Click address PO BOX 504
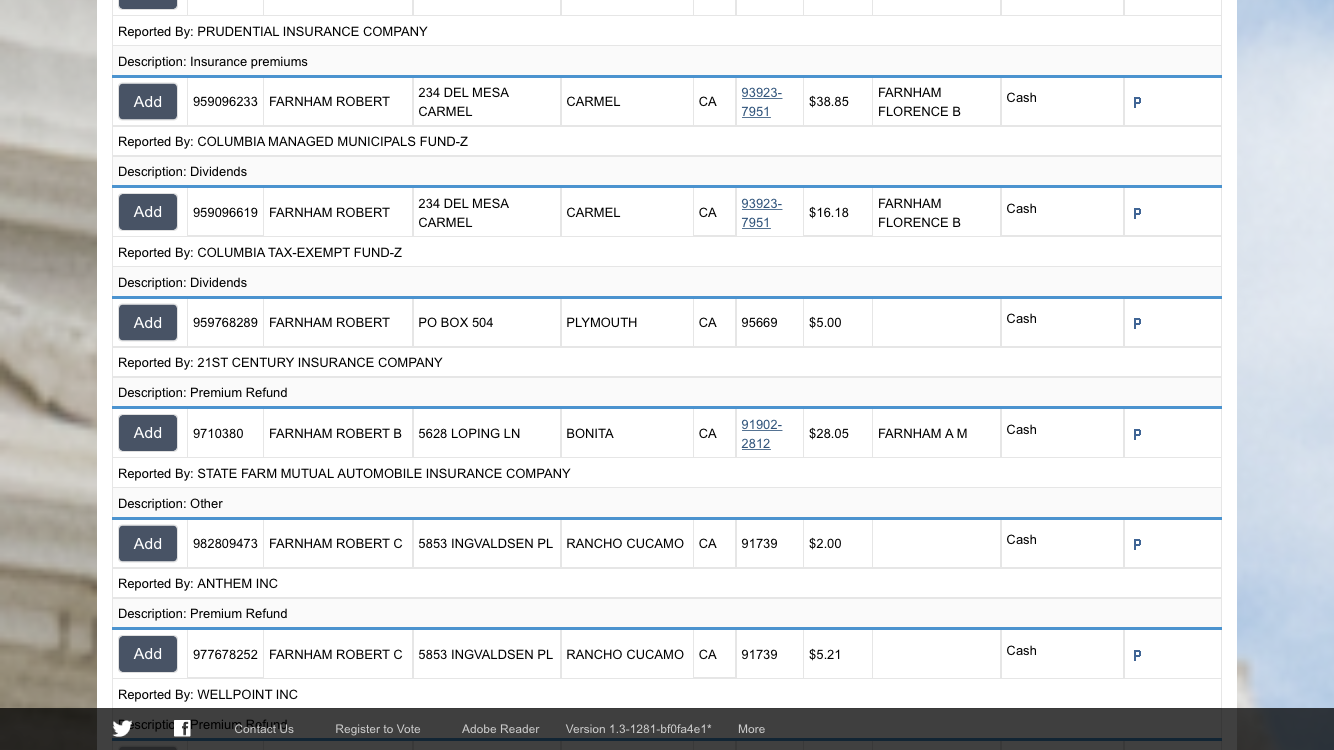Image resolution: width=1334 pixels, height=750 pixels. pyautogui.click(x=456, y=322)
